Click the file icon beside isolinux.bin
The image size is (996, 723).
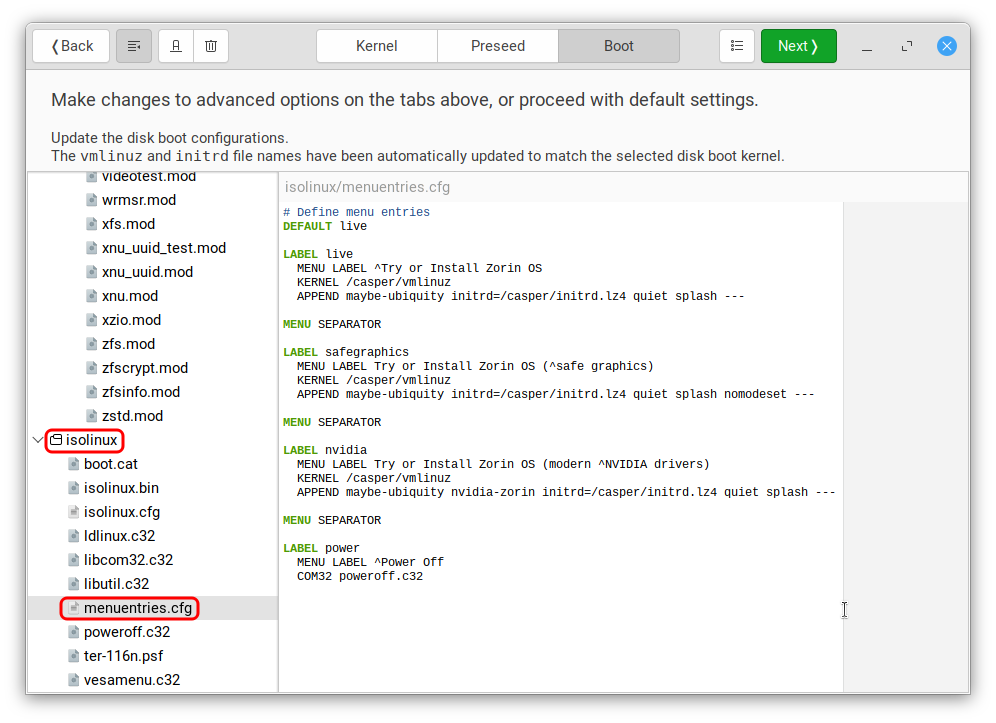pyautogui.click(x=72, y=487)
